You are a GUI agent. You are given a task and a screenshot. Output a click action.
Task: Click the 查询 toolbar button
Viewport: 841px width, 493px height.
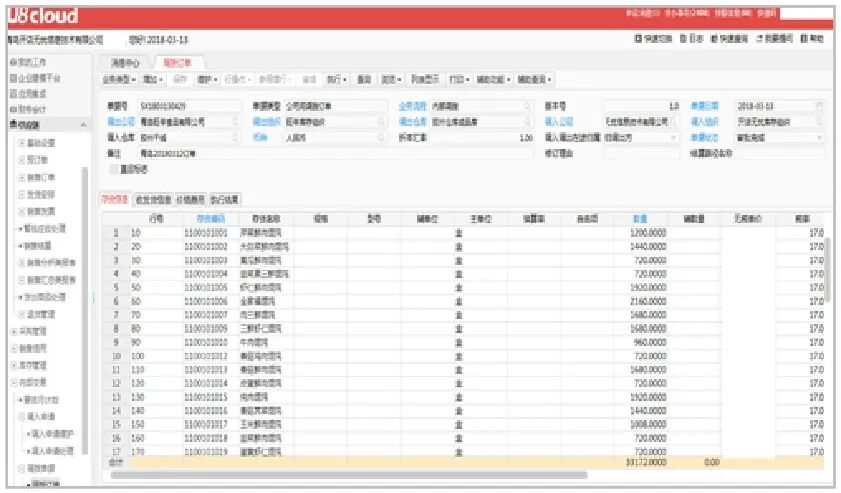point(364,79)
